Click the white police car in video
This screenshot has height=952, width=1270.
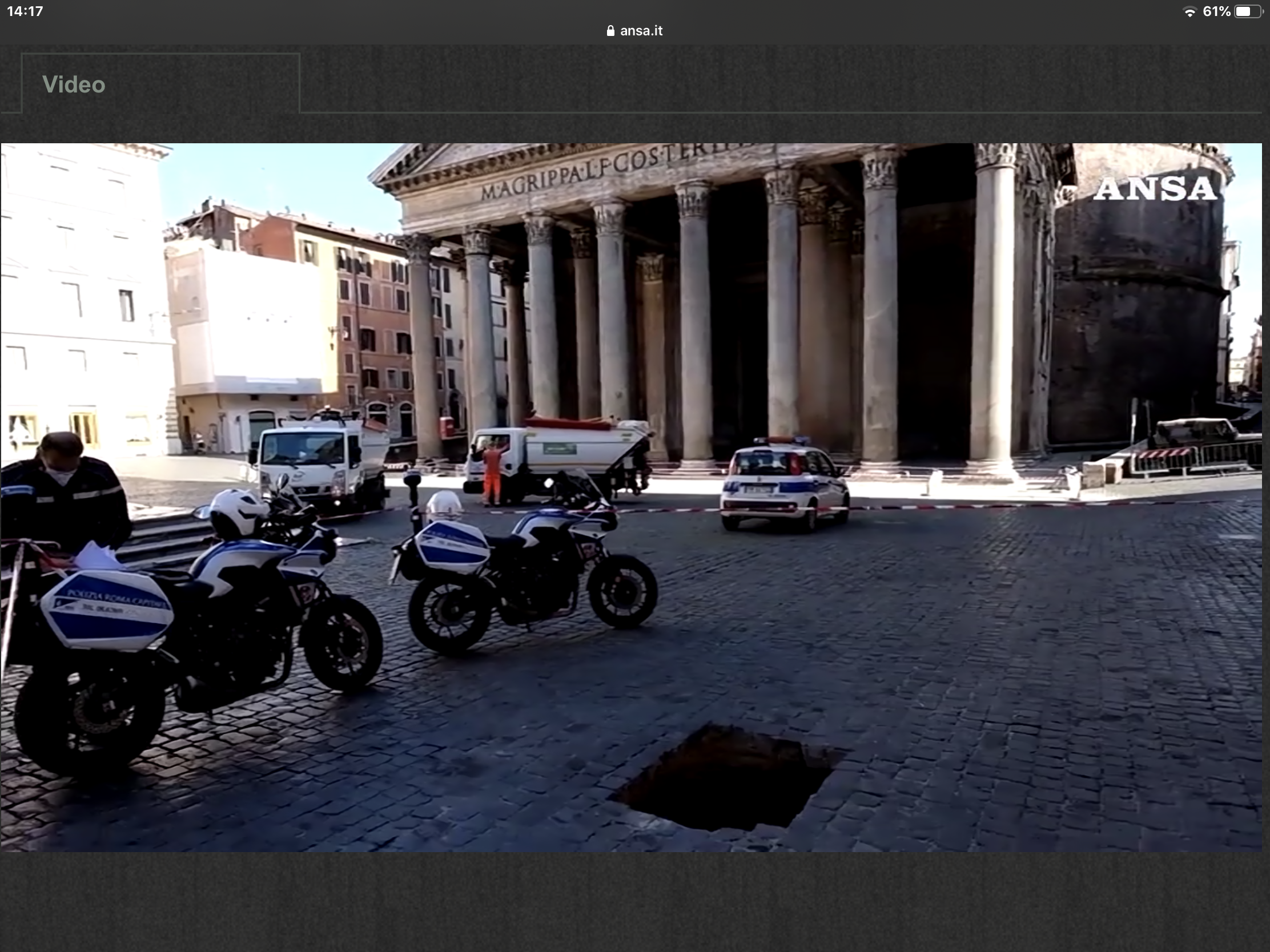point(784,484)
